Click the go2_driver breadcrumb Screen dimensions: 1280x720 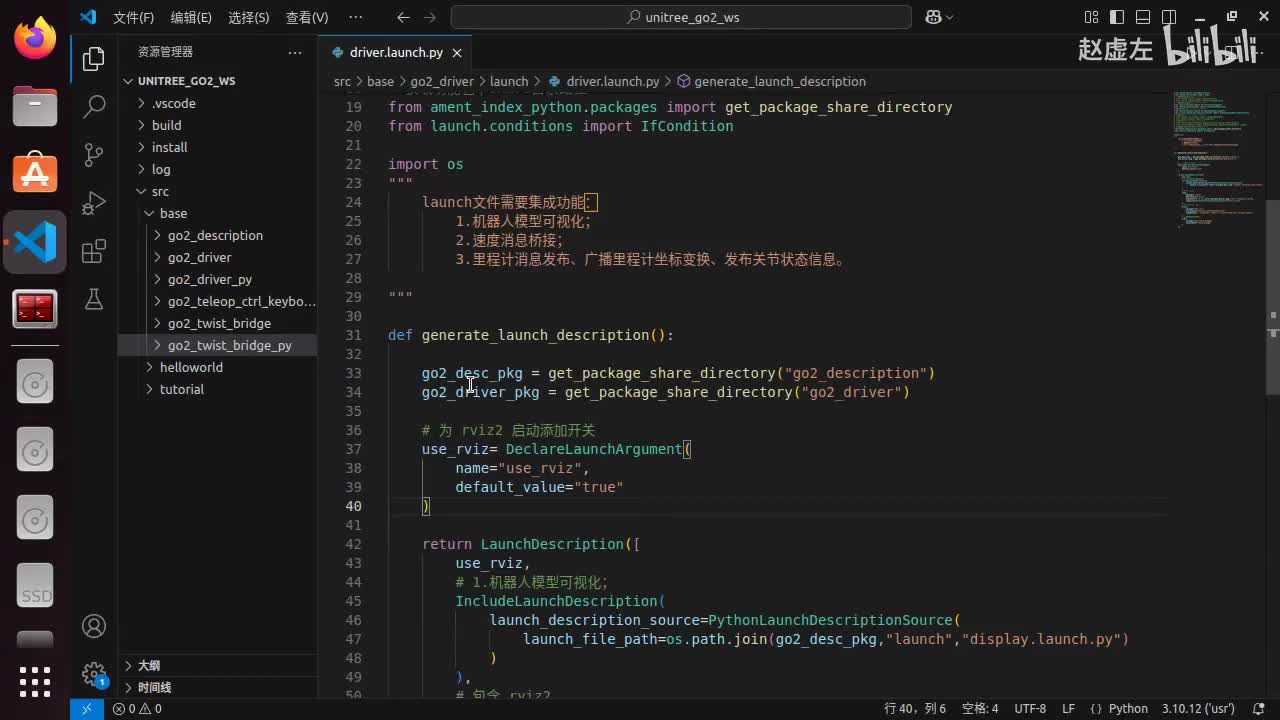coord(441,81)
